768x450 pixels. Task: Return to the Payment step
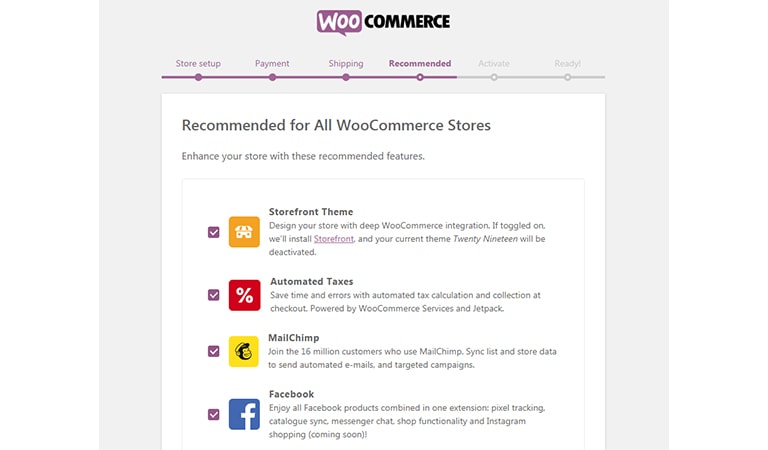tap(272, 63)
